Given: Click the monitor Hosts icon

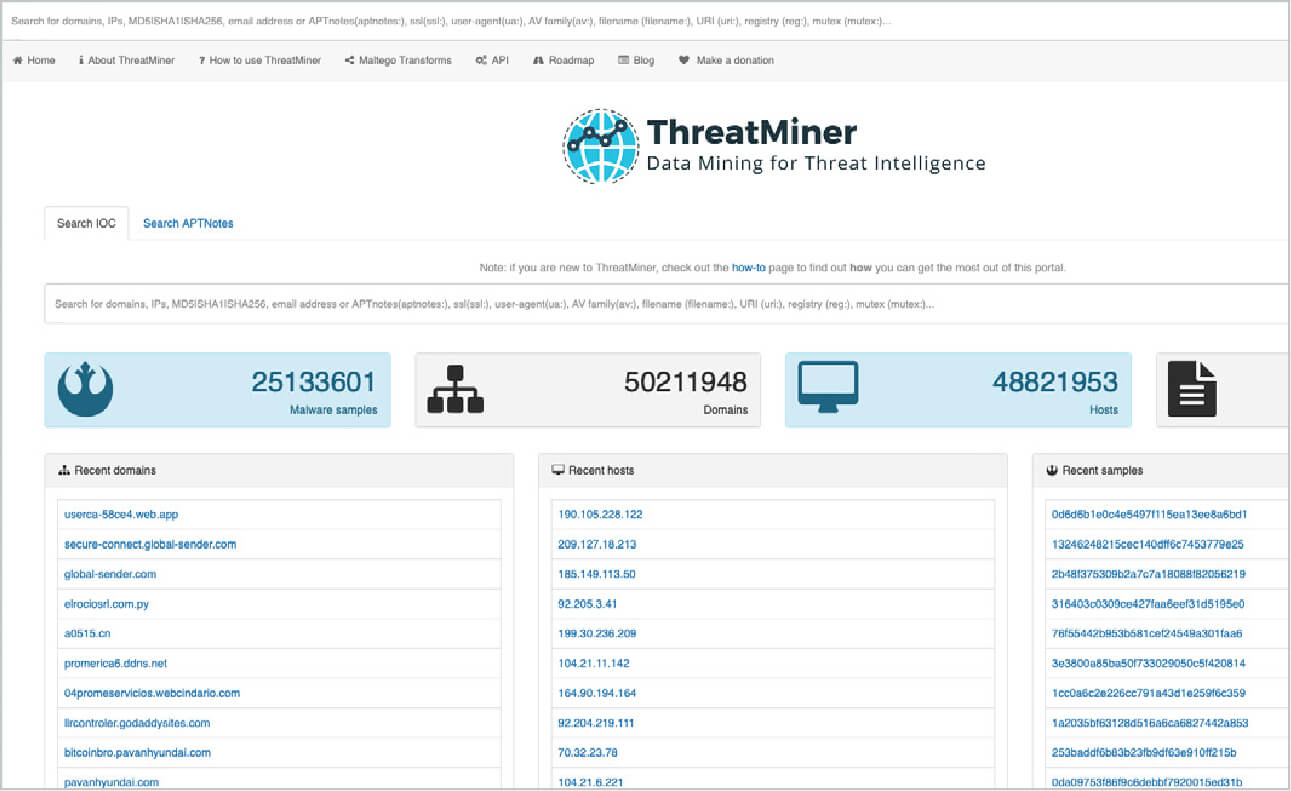Looking at the screenshot, I should point(827,388).
